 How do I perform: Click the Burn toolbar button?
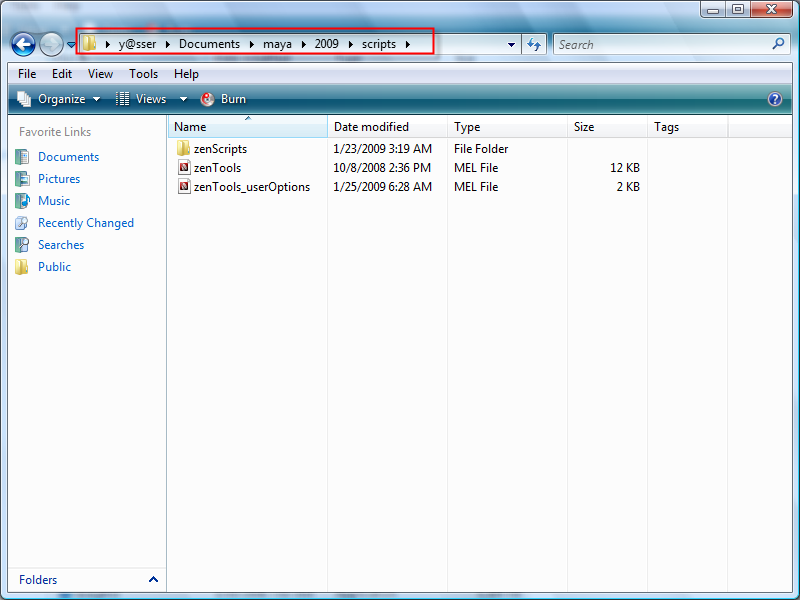223,99
